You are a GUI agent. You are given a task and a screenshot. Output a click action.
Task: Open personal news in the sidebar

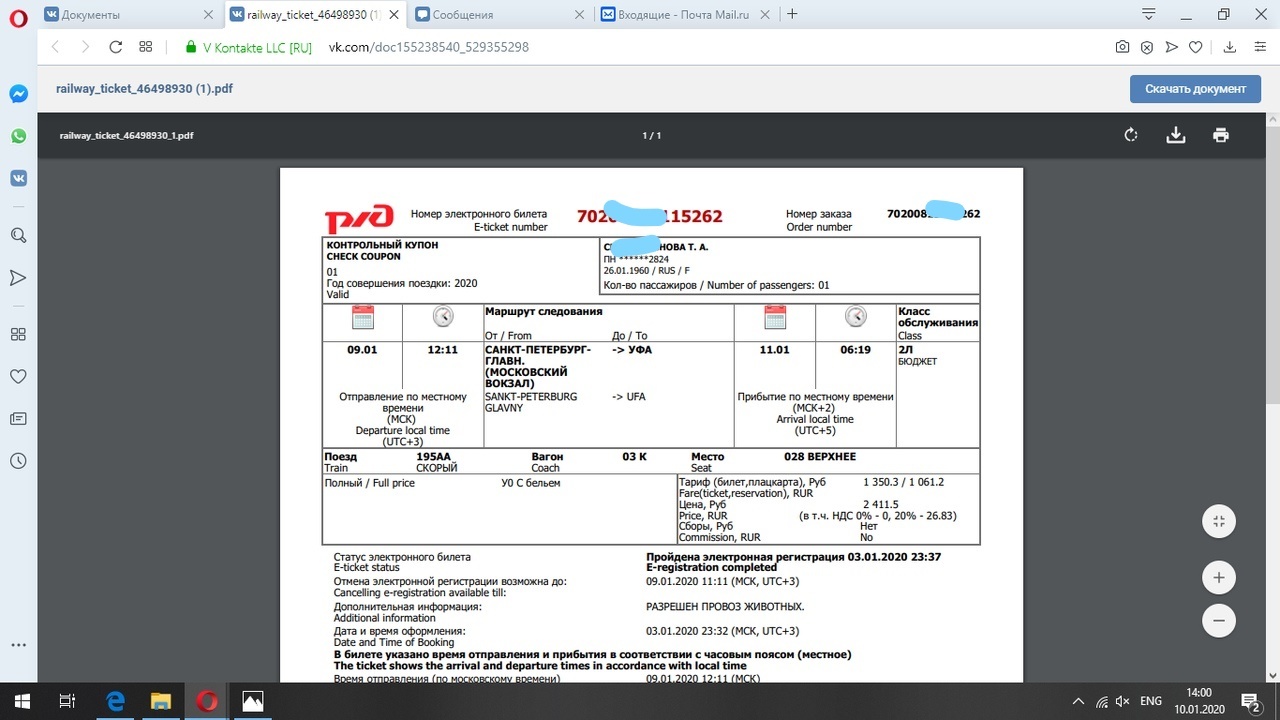click(x=18, y=418)
